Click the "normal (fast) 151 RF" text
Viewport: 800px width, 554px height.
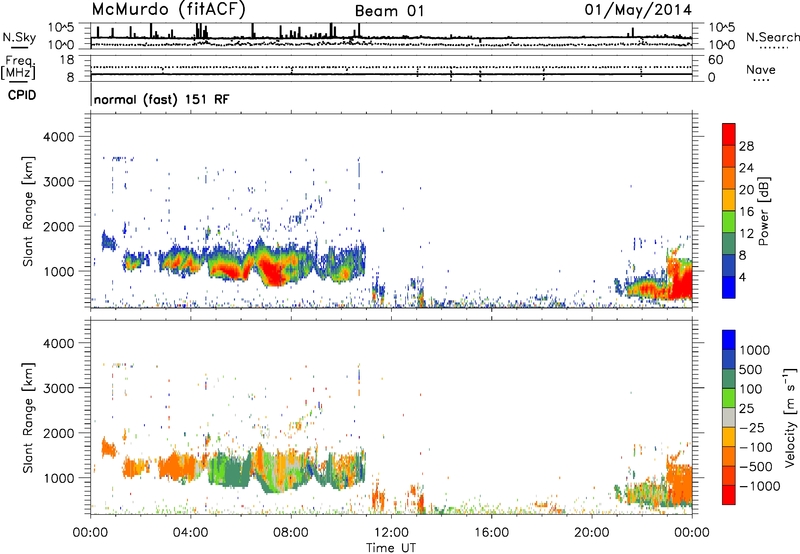click(x=162, y=99)
